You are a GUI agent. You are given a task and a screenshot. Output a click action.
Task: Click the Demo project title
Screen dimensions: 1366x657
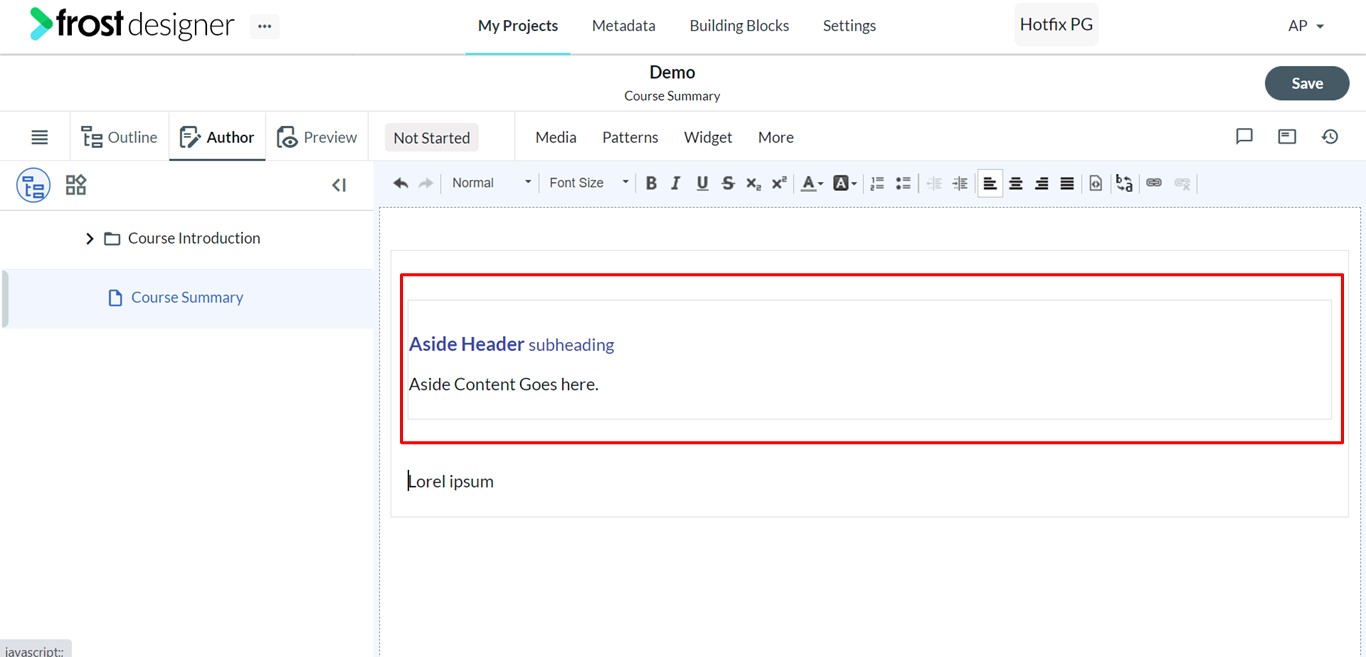point(672,72)
